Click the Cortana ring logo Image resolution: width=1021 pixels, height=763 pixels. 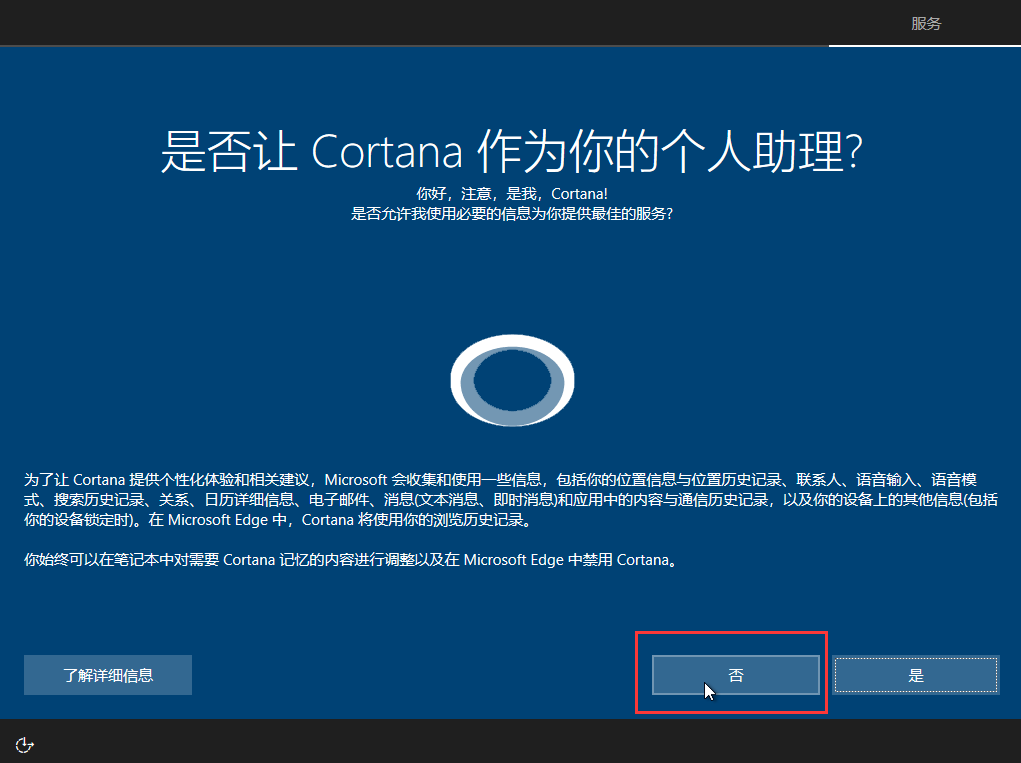pos(512,380)
